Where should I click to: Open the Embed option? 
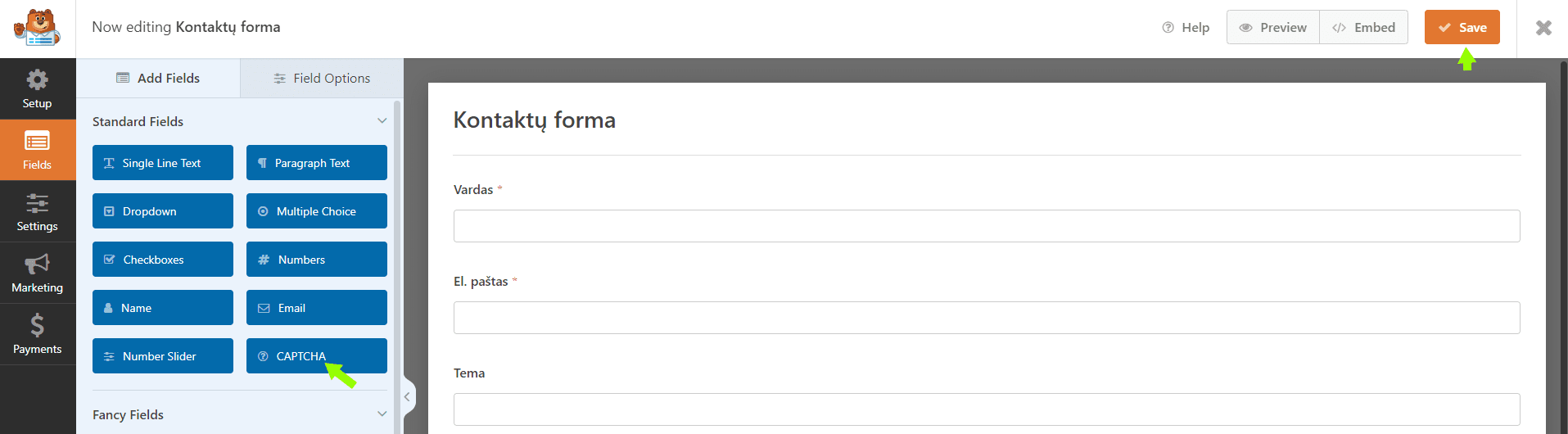[x=1364, y=27]
